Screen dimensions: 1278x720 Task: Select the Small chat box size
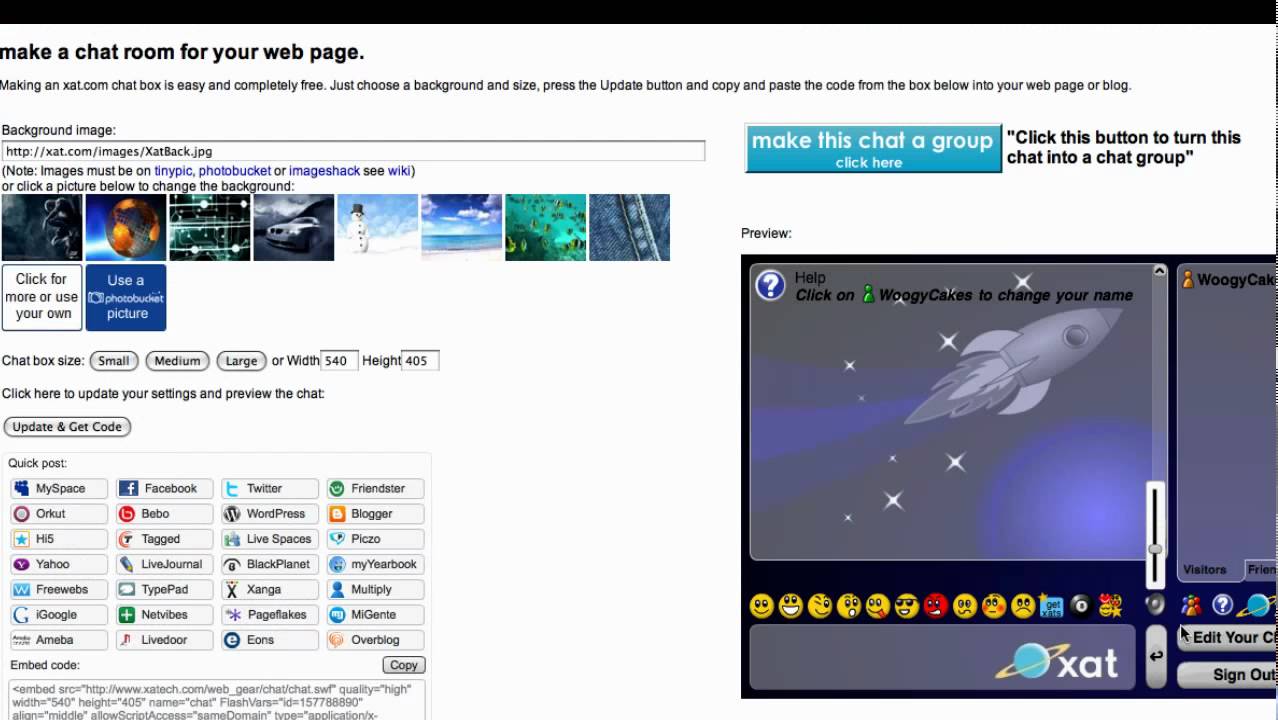(114, 361)
